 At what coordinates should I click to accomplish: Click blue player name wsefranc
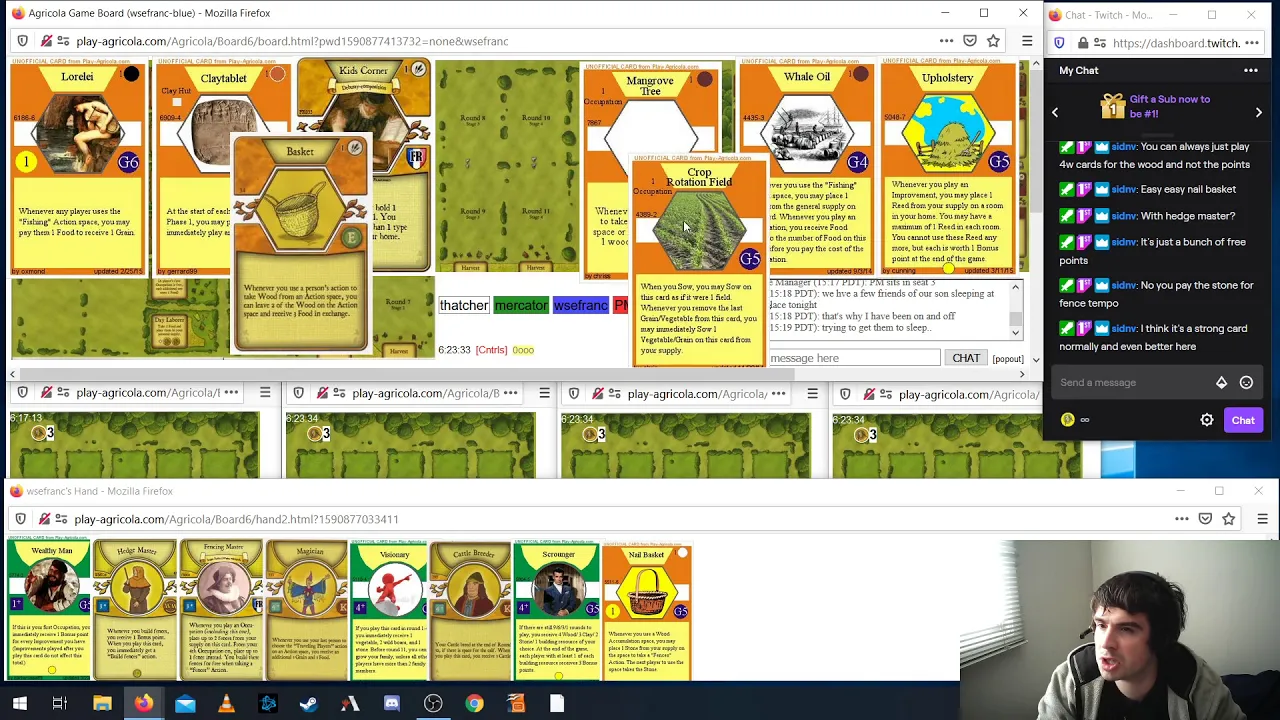click(580, 306)
